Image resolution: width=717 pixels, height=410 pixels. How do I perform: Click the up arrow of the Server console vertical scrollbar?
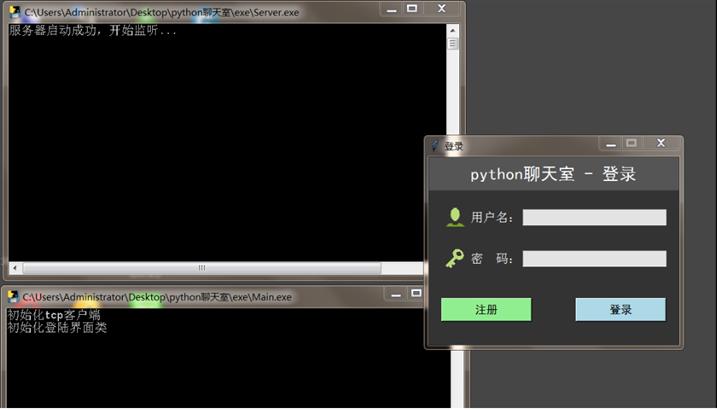[453, 30]
